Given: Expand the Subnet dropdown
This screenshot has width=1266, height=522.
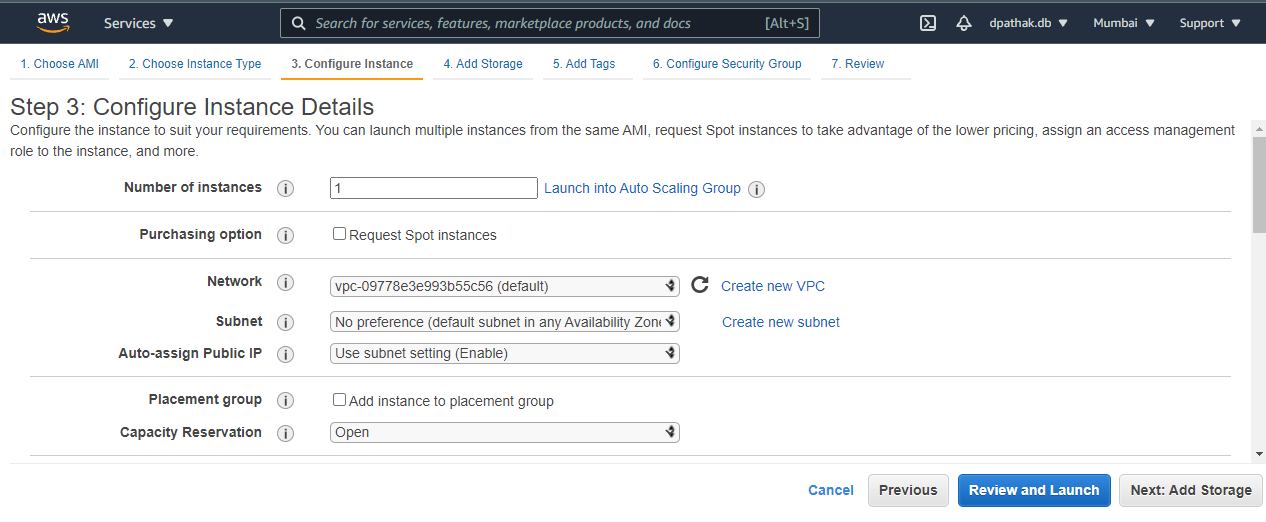Looking at the screenshot, I should (504, 322).
